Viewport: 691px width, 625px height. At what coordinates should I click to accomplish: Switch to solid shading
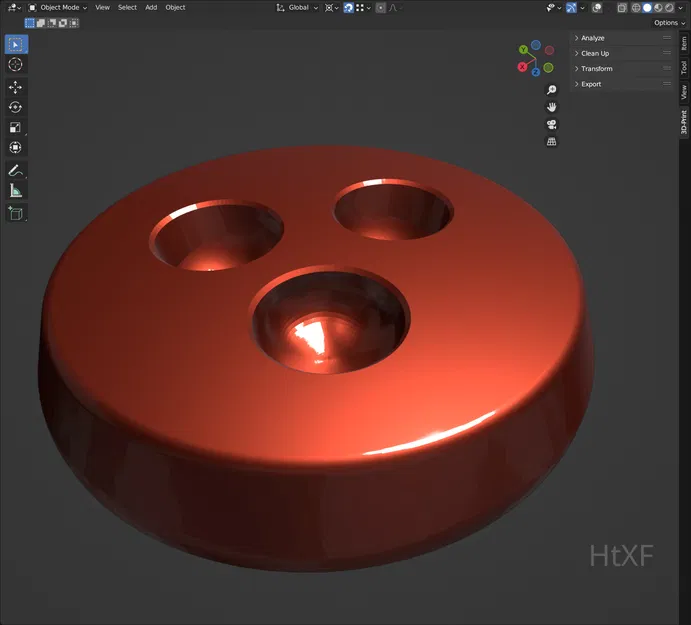647,7
